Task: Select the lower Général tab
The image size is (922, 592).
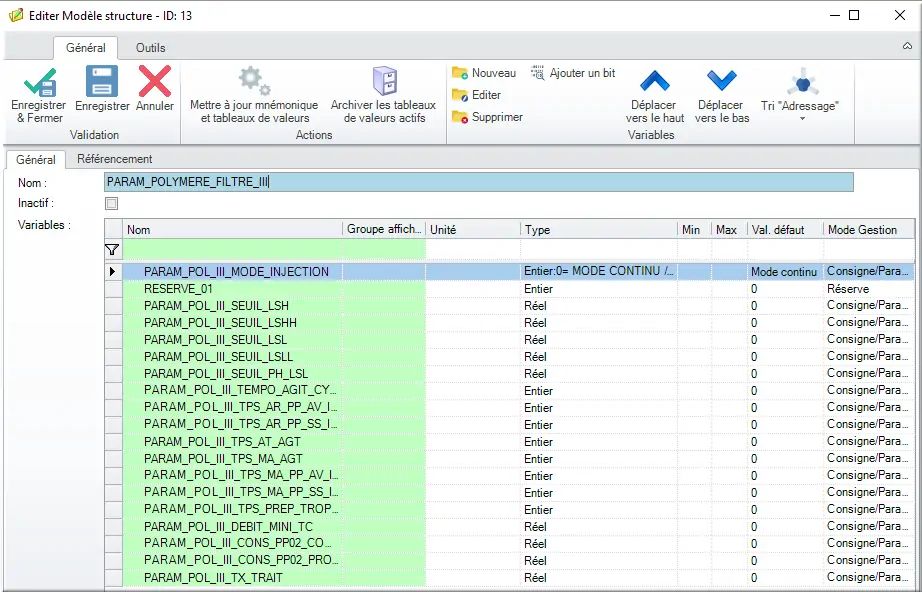Action: click(36, 159)
